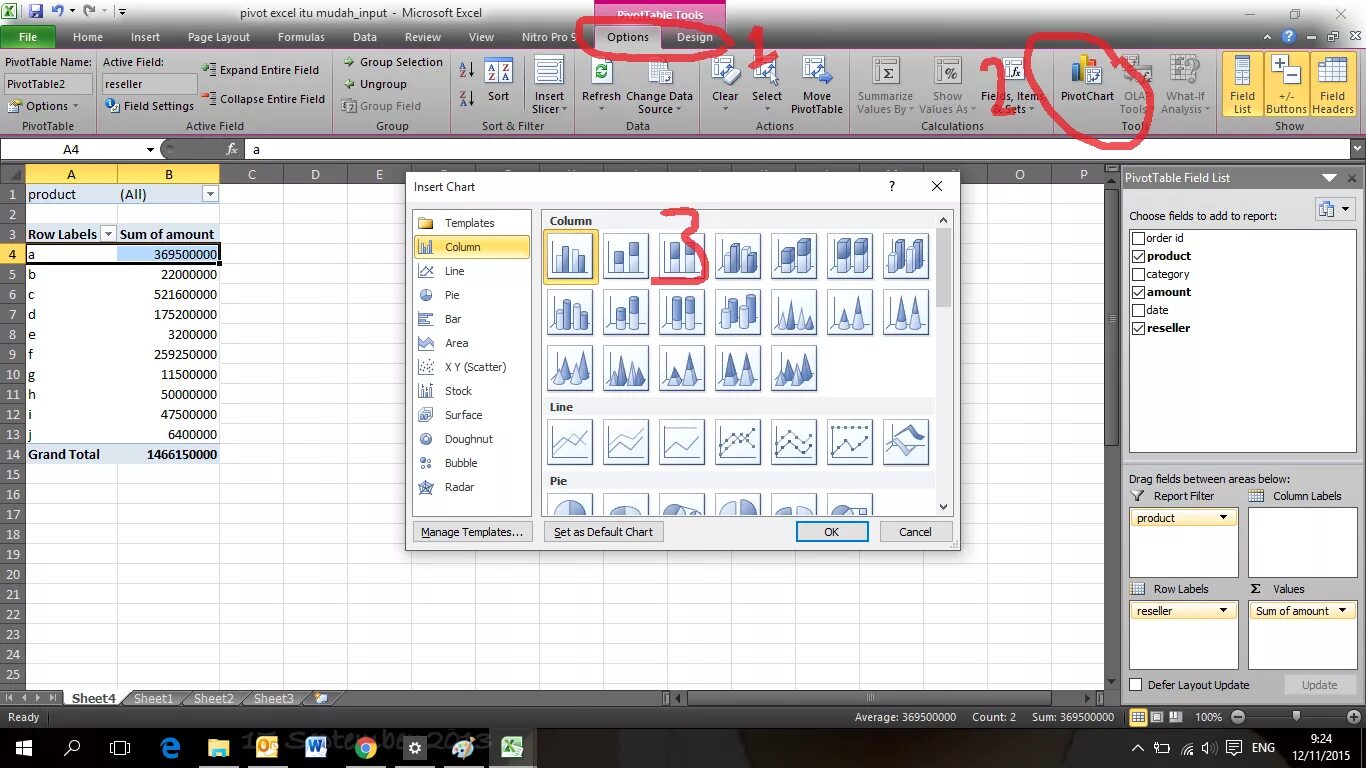The image size is (1366, 768).
Task: Click the PivotTable Name input field
Action: click(48, 84)
